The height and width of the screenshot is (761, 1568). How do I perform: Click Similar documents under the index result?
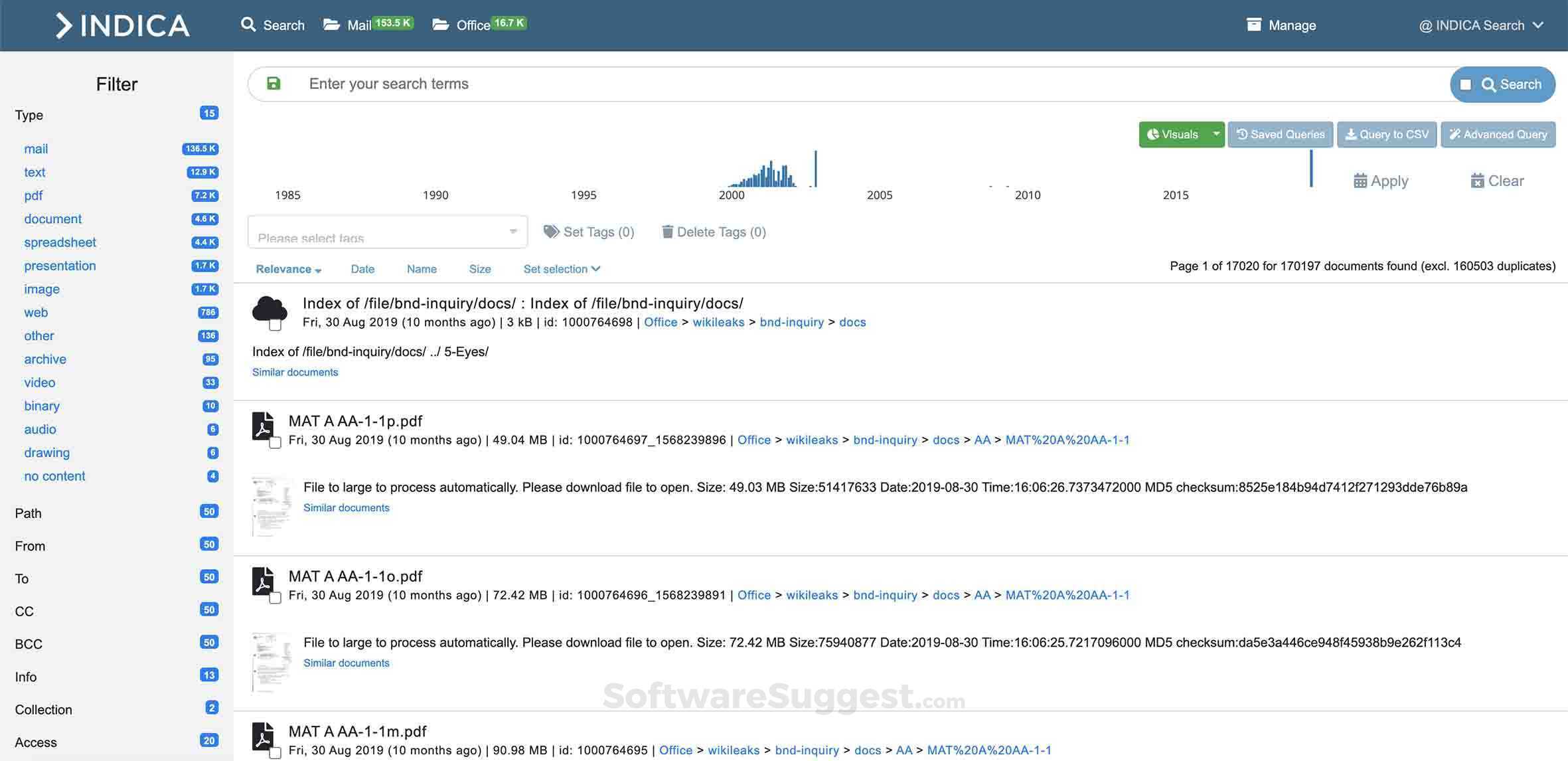pyautogui.click(x=295, y=372)
